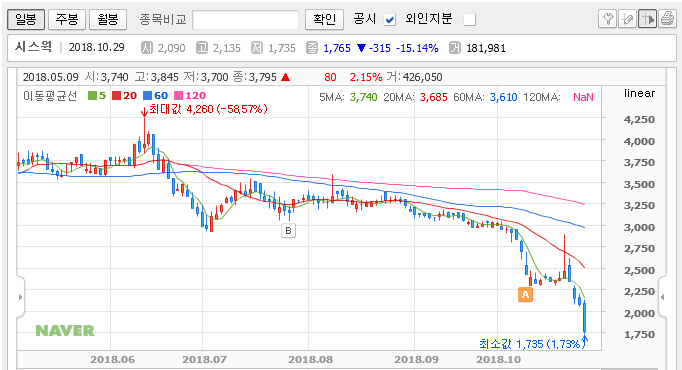Click the B disclosure marker on chart
The width and height of the screenshot is (682, 370).
tap(288, 230)
